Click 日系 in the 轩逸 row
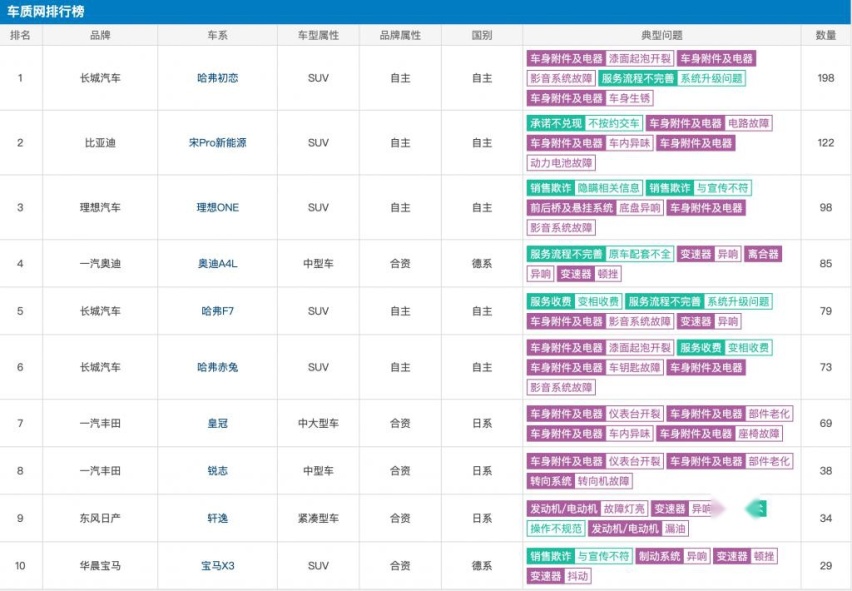This screenshot has height=591, width=852. (x=481, y=518)
